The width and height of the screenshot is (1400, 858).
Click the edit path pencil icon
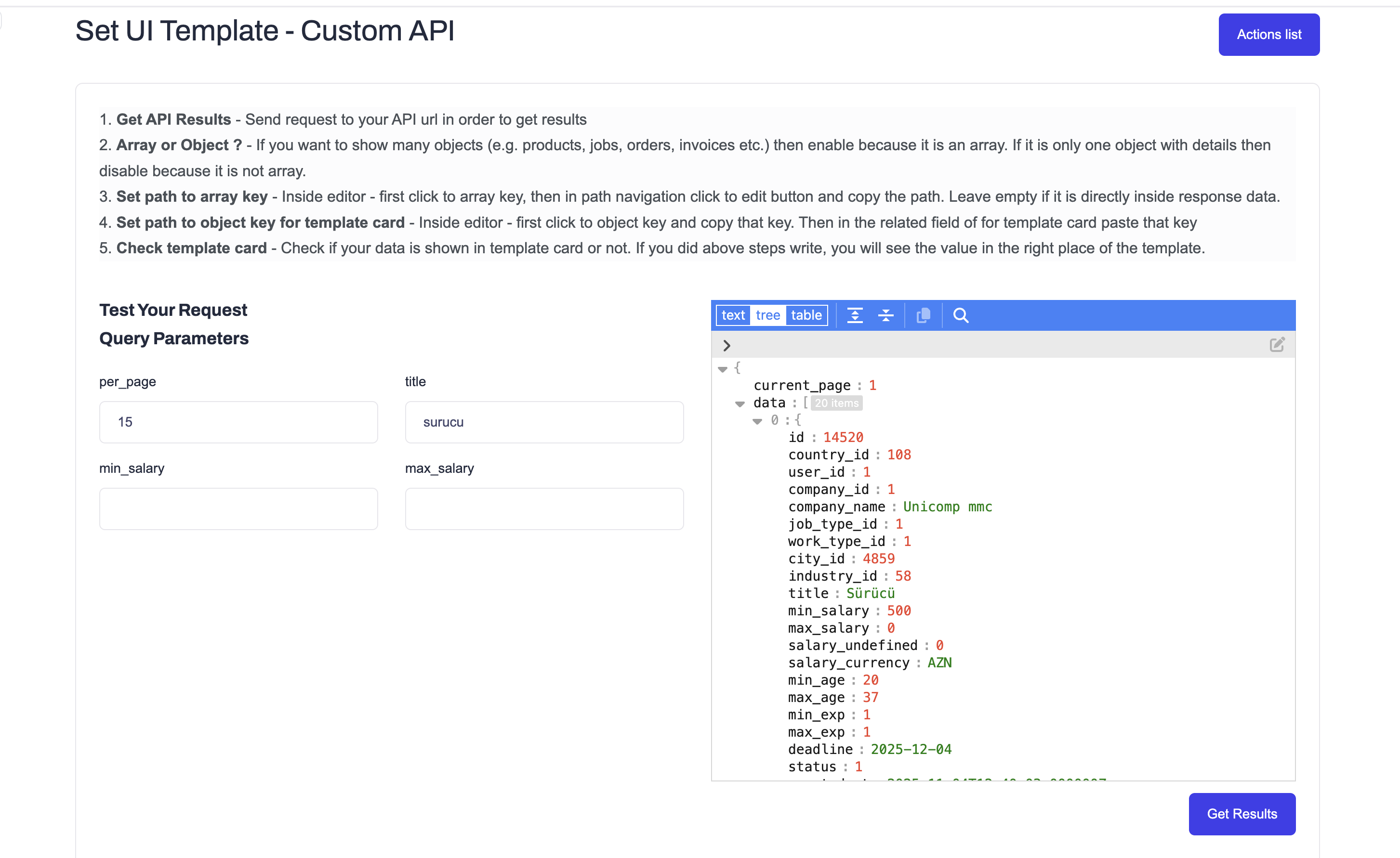click(1277, 345)
